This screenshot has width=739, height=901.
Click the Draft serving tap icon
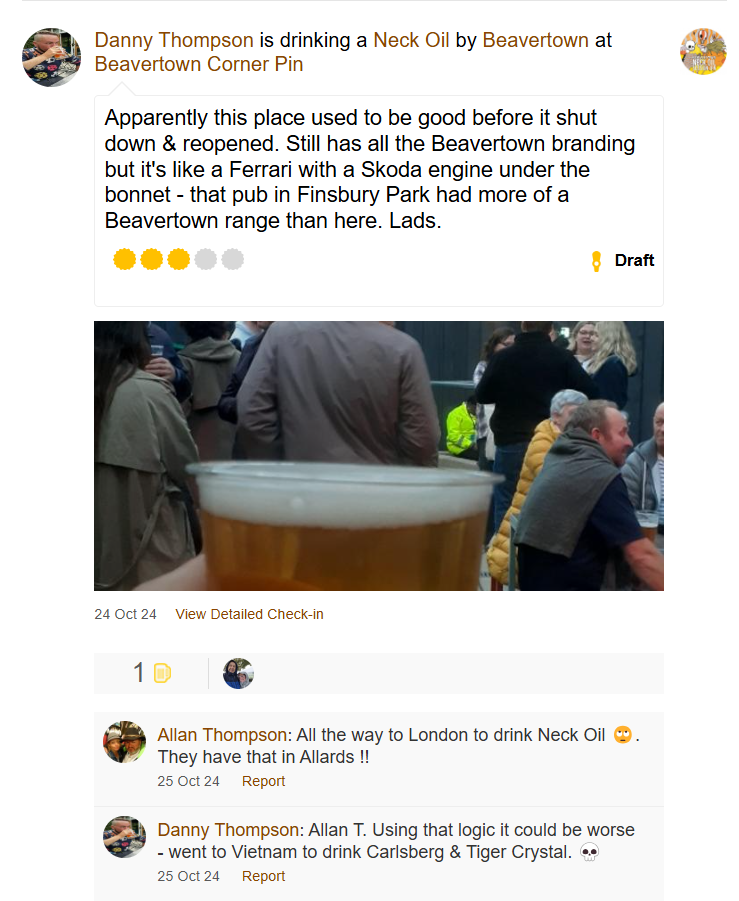[x=597, y=261]
